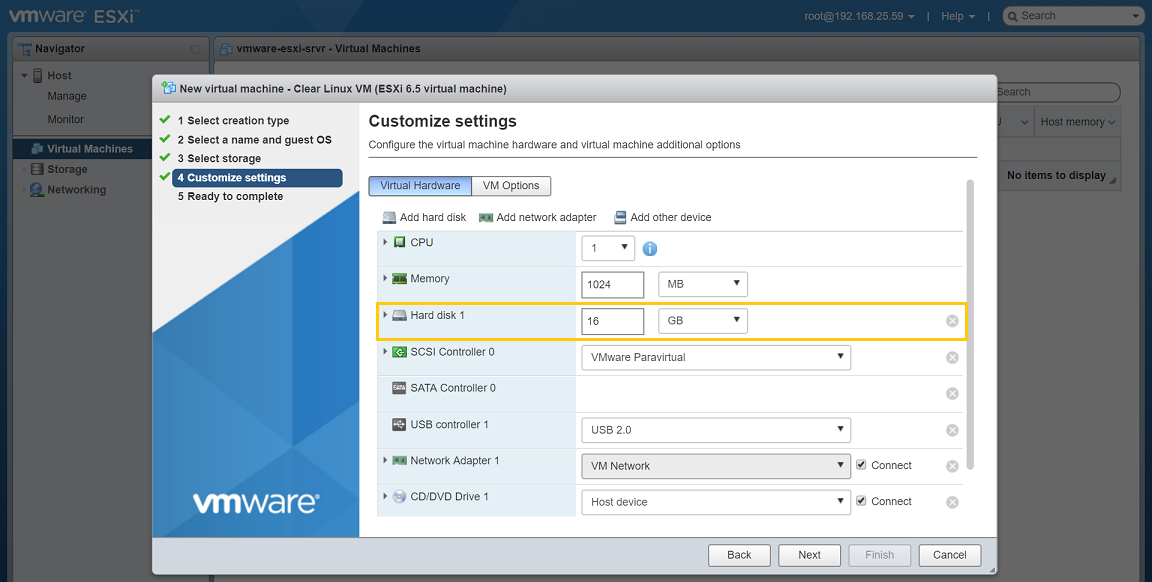This screenshot has height=582, width=1152.
Task: Open the USB 2.0 controller dropdown
Action: click(x=715, y=430)
